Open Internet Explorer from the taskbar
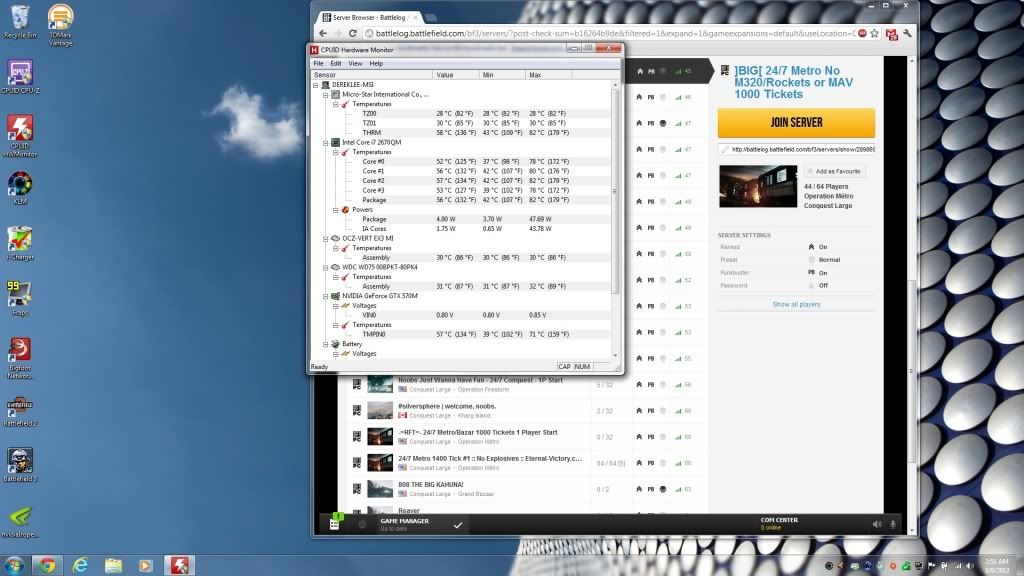 pyautogui.click(x=80, y=565)
